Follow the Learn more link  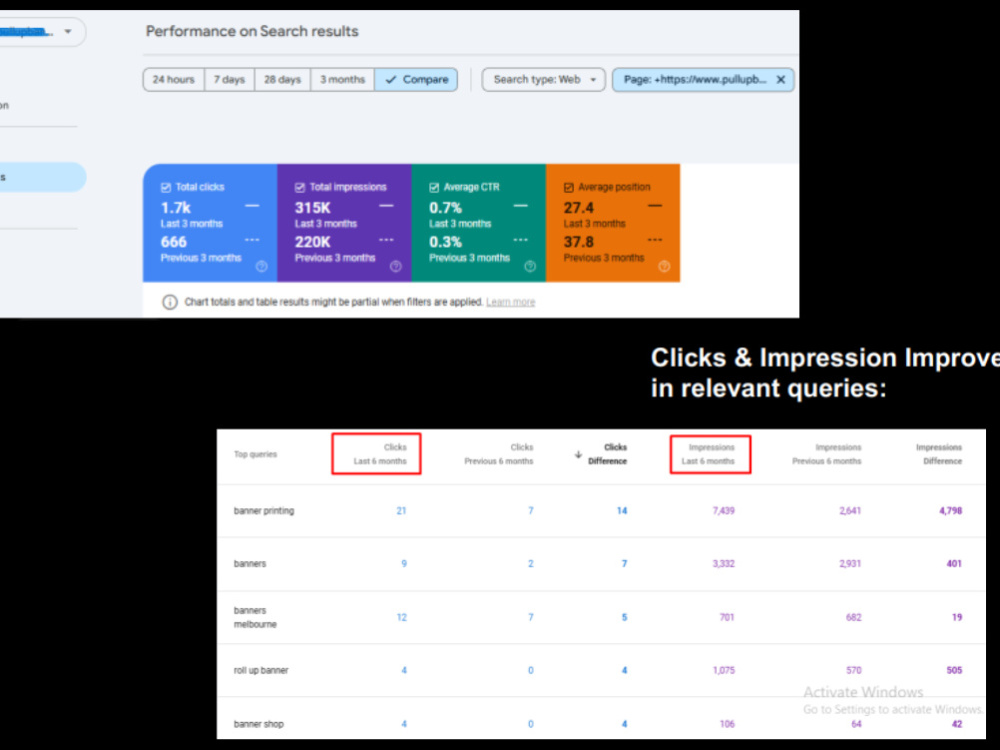(x=510, y=302)
